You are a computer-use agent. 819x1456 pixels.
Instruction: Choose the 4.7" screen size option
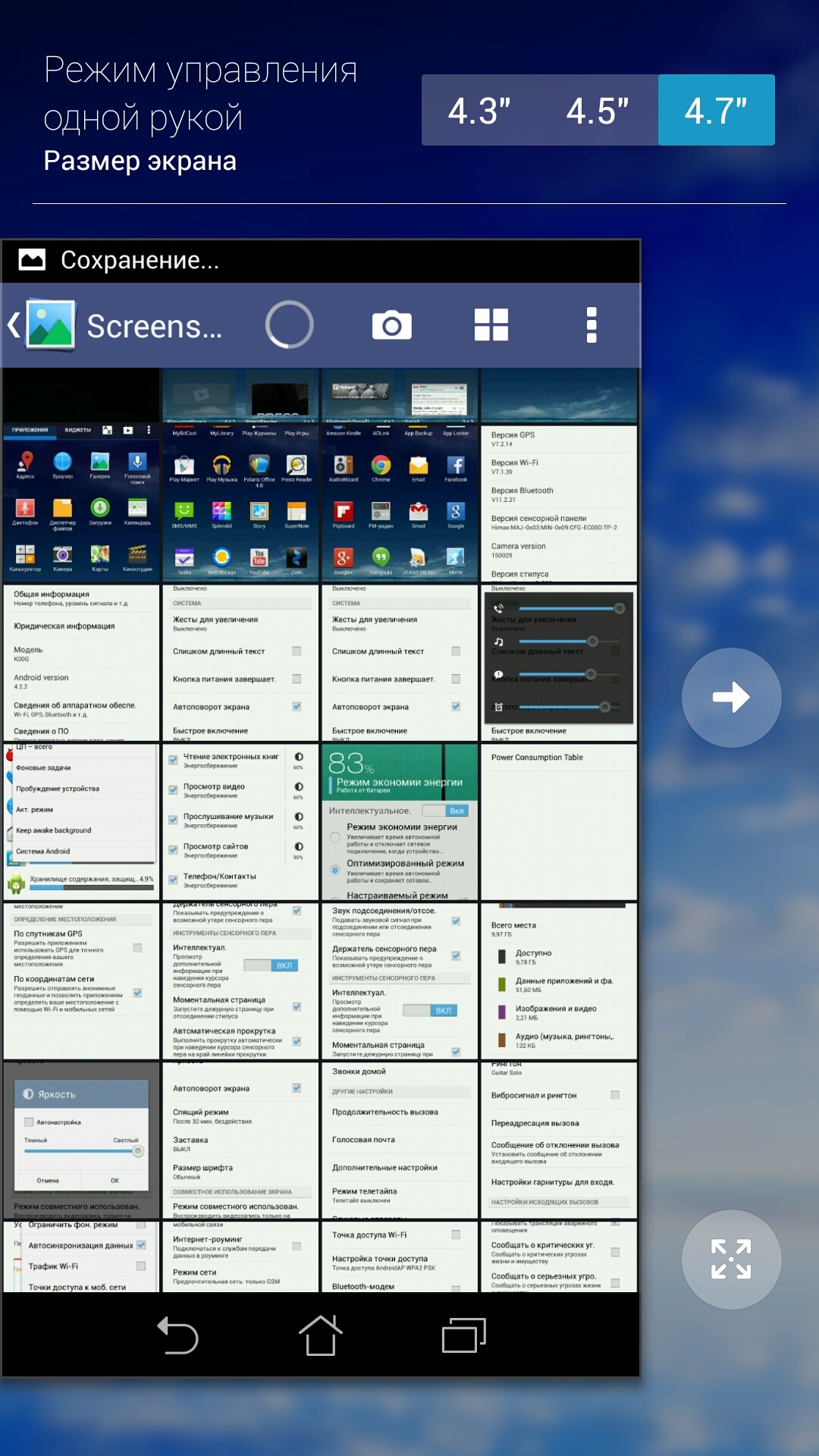(x=716, y=111)
